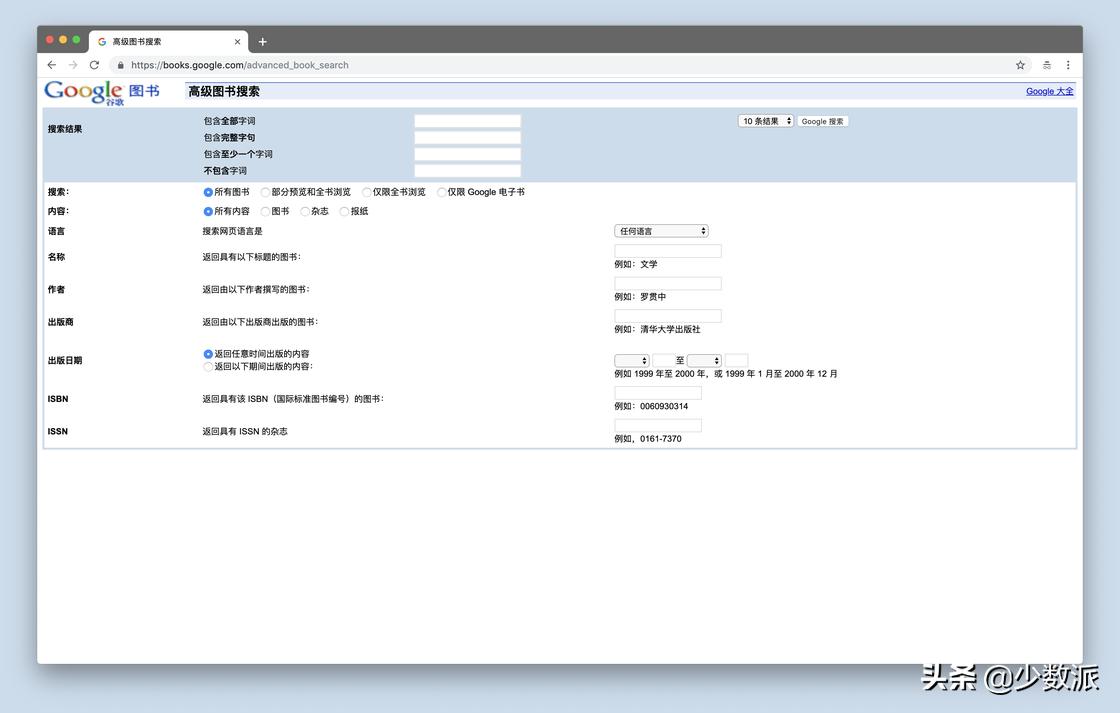
Task: Open the 10 条结果 dropdown
Action: tap(766, 121)
